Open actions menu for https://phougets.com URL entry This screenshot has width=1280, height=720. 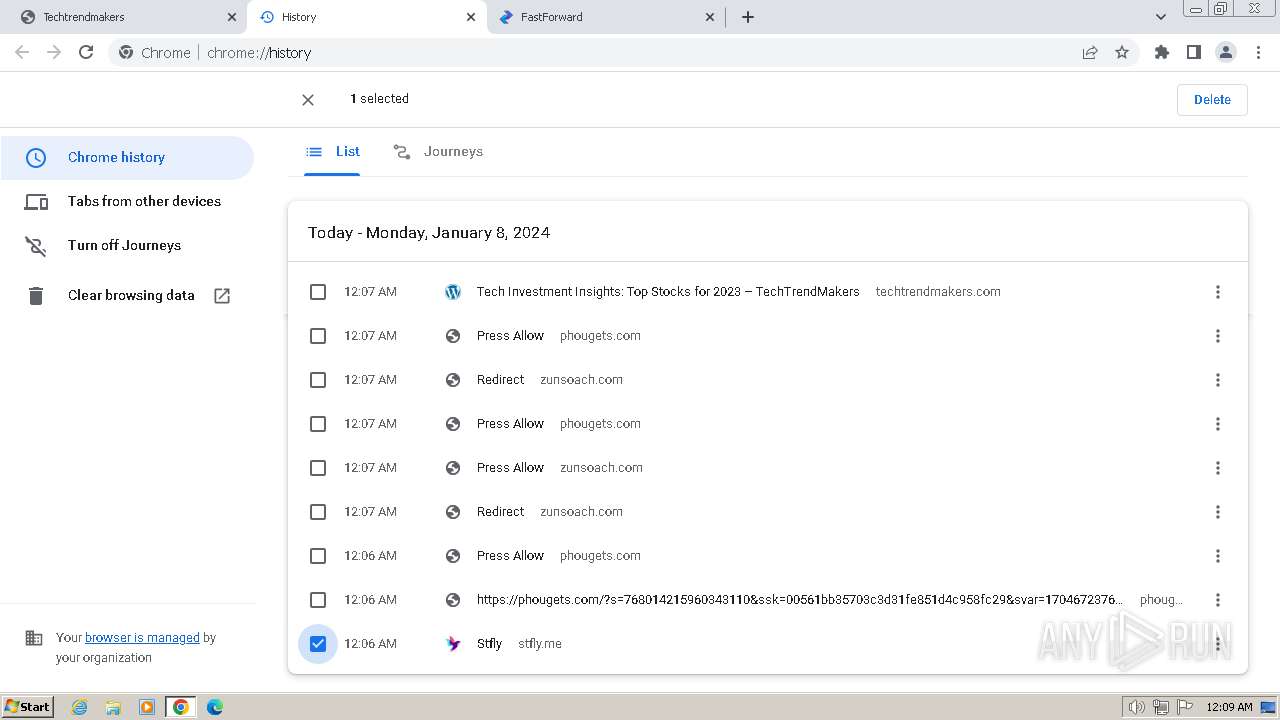(1217, 600)
